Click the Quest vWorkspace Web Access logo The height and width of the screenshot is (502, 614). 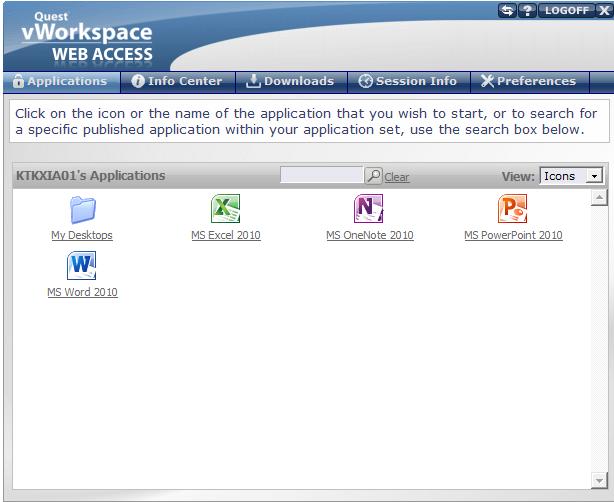click(87, 36)
